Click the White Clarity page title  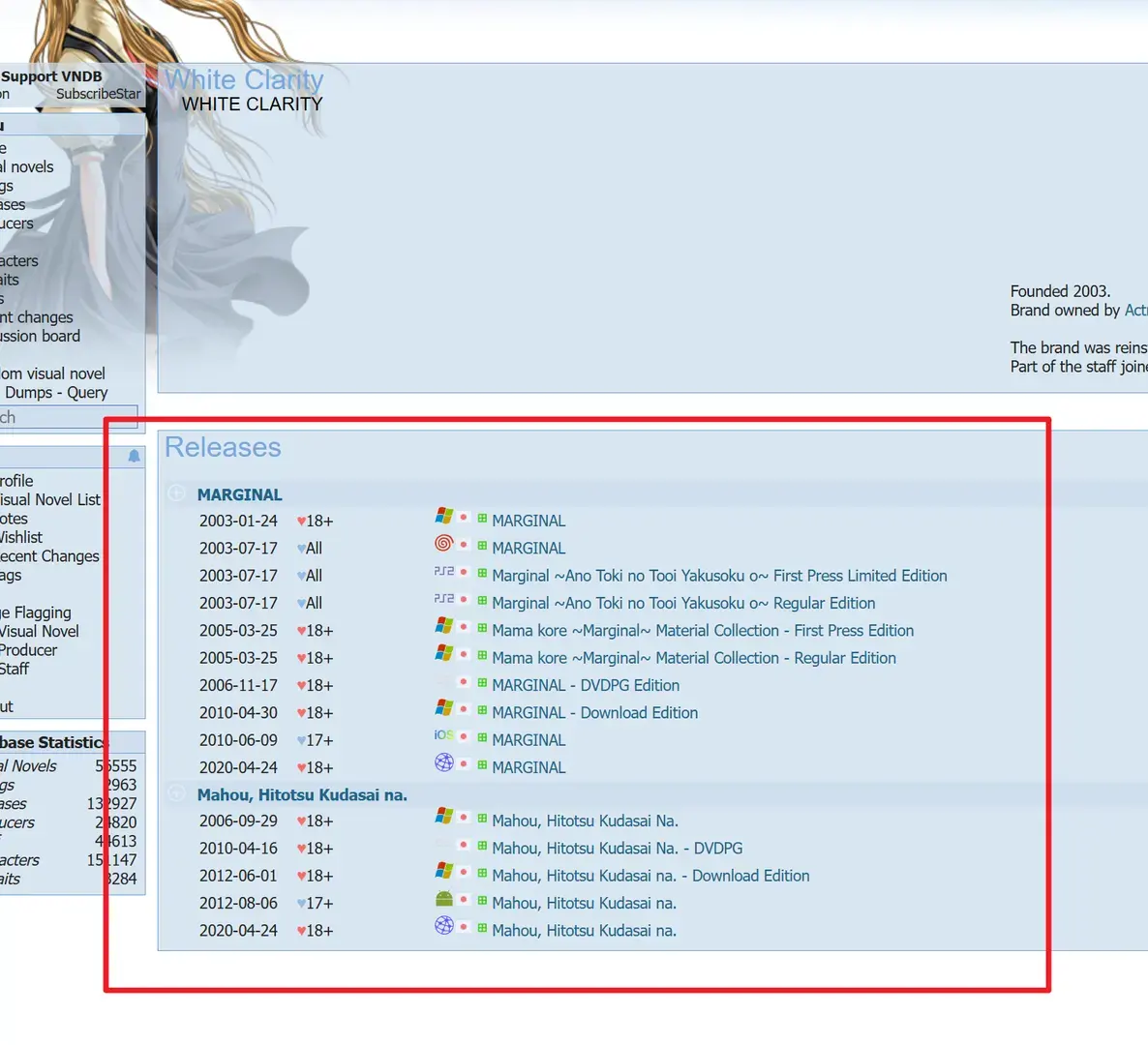pos(244,79)
